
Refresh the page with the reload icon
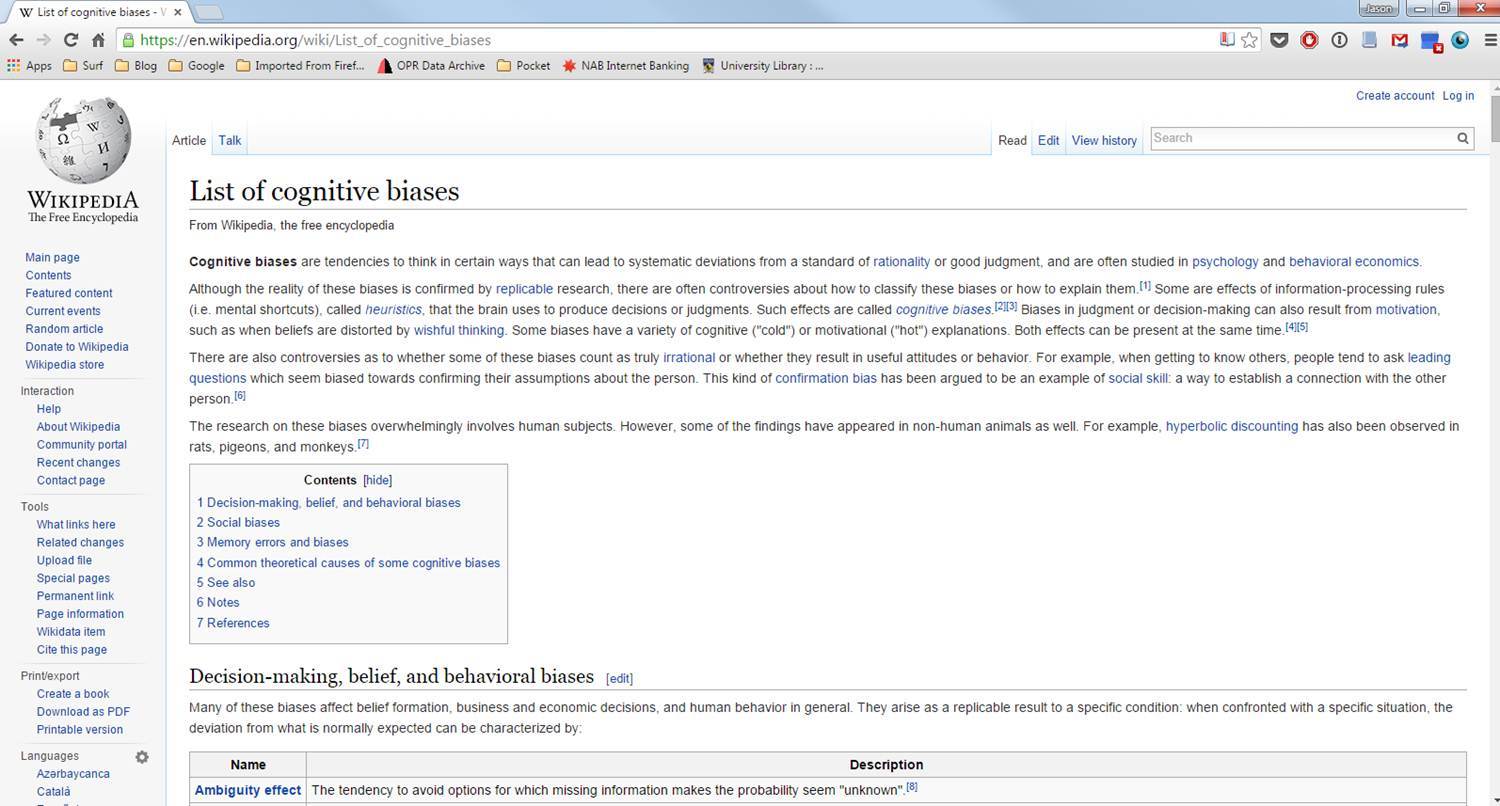coord(70,40)
